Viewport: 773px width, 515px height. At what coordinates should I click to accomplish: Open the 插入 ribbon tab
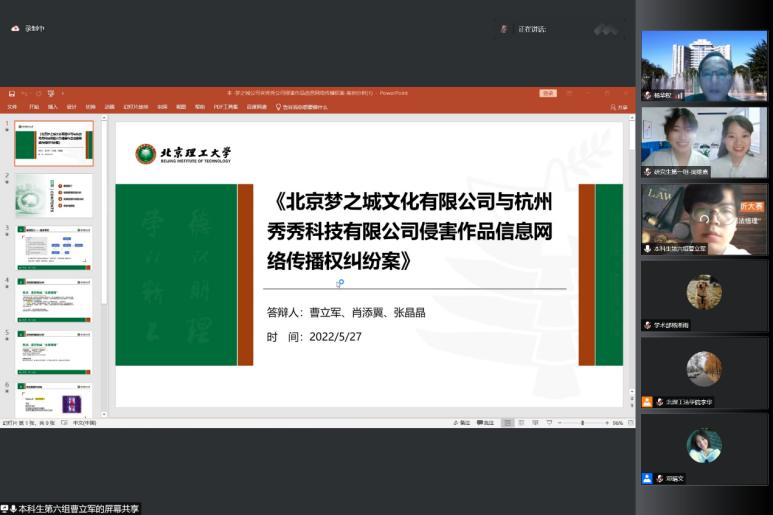pyautogui.click(x=52, y=106)
